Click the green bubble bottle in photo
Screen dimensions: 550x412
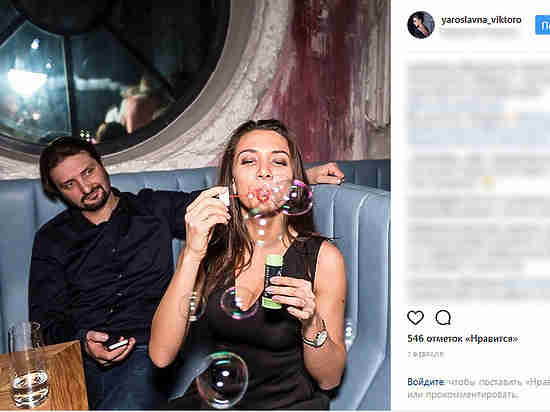(274, 282)
